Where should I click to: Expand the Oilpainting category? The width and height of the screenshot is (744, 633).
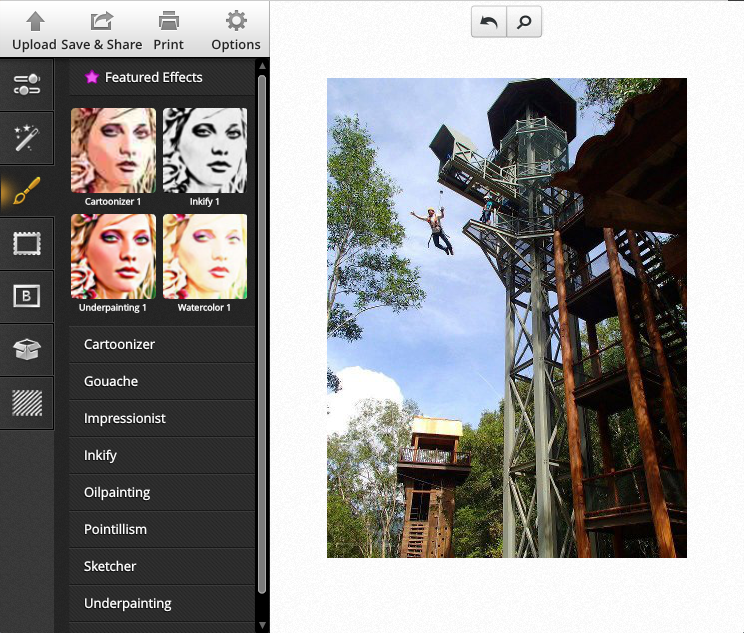(162, 492)
